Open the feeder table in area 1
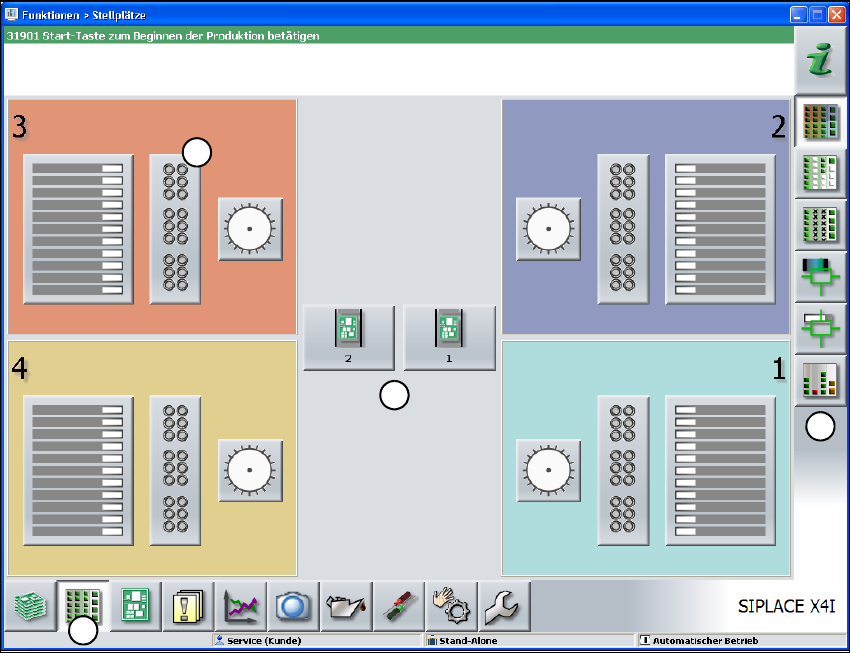850x653 pixels. (720, 470)
